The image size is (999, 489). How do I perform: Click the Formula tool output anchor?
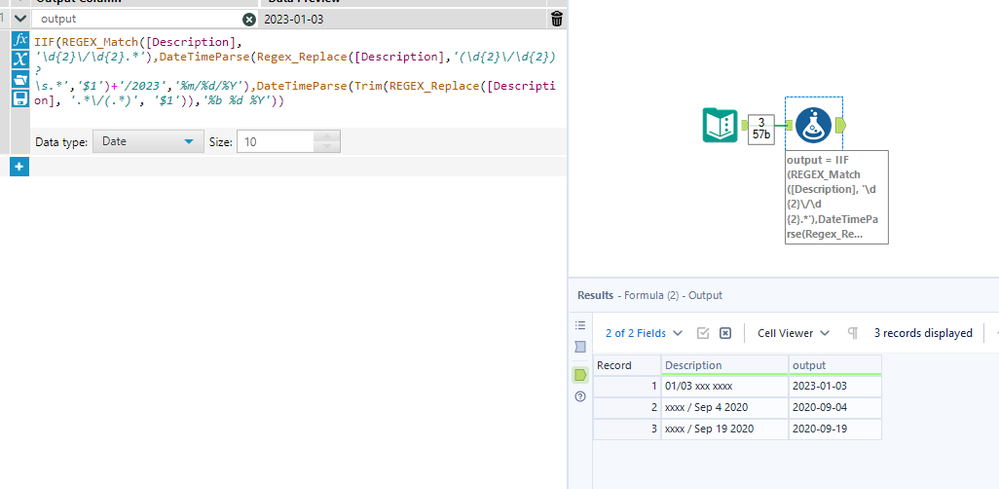pos(839,125)
